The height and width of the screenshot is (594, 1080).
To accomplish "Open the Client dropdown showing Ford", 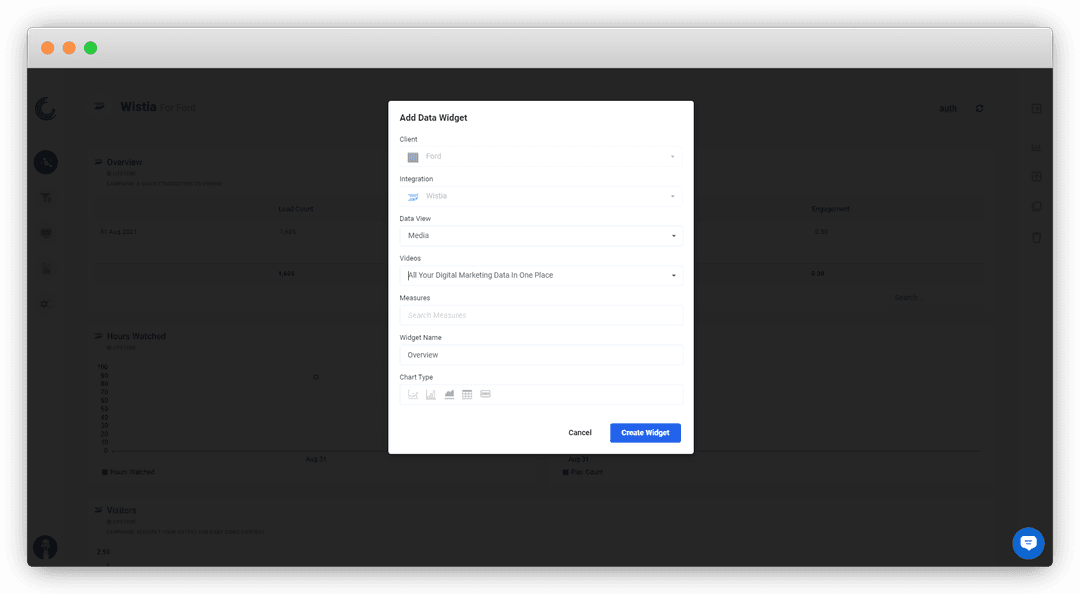I will point(541,156).
